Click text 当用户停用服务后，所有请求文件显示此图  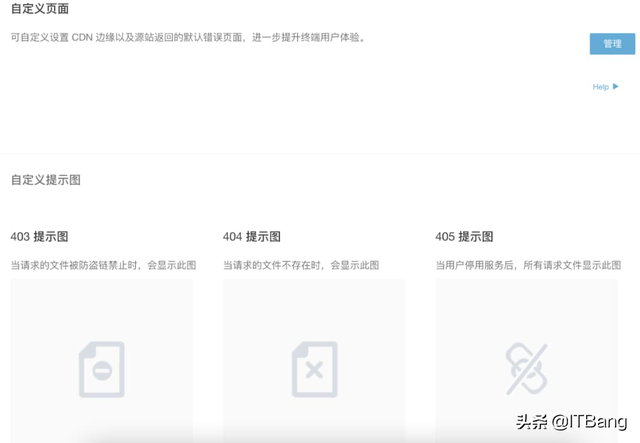click(x=528, y=265)
